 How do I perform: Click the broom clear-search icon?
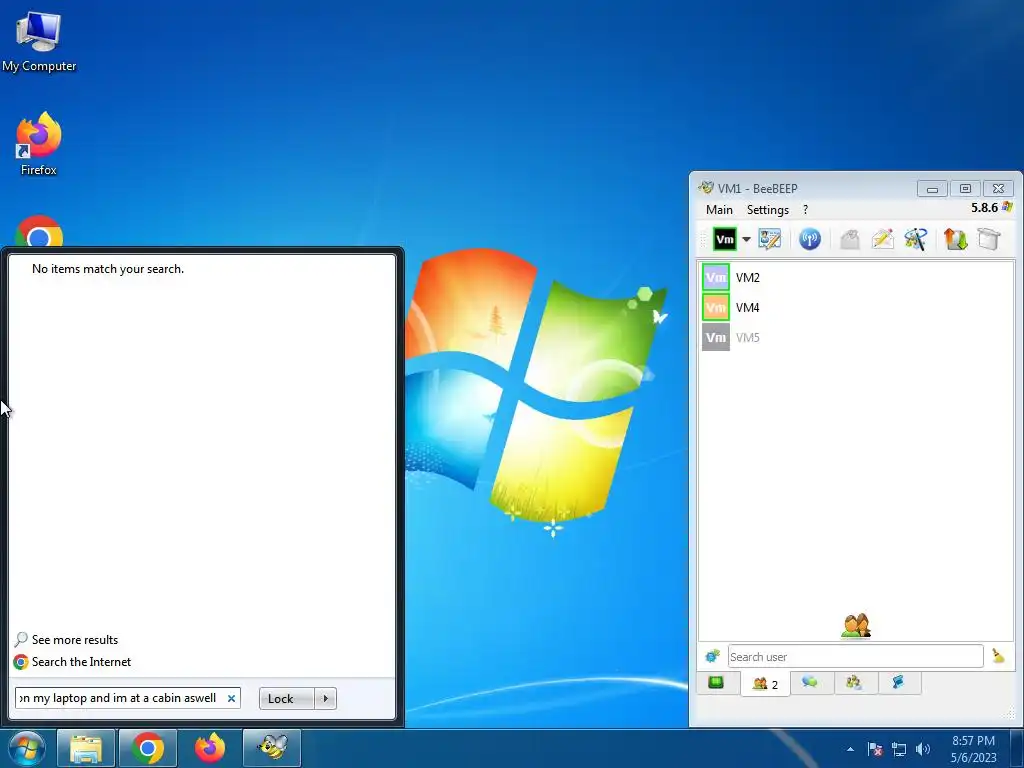tap(998, 656)
